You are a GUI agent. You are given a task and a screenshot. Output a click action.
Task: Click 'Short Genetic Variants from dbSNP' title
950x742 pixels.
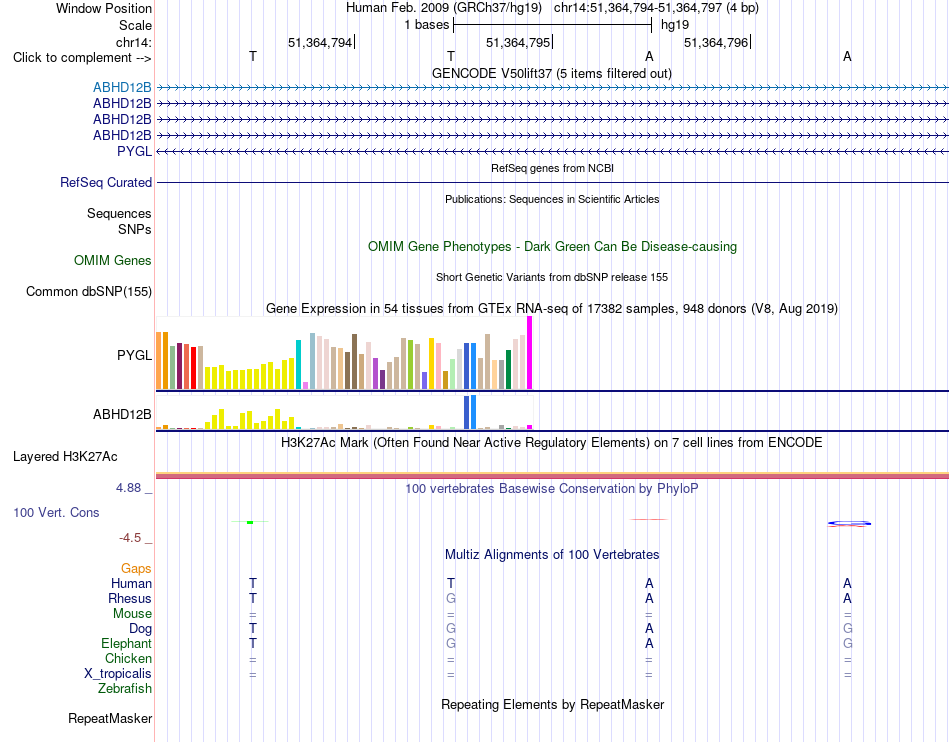pyautogui.click(x=552, y=277)
